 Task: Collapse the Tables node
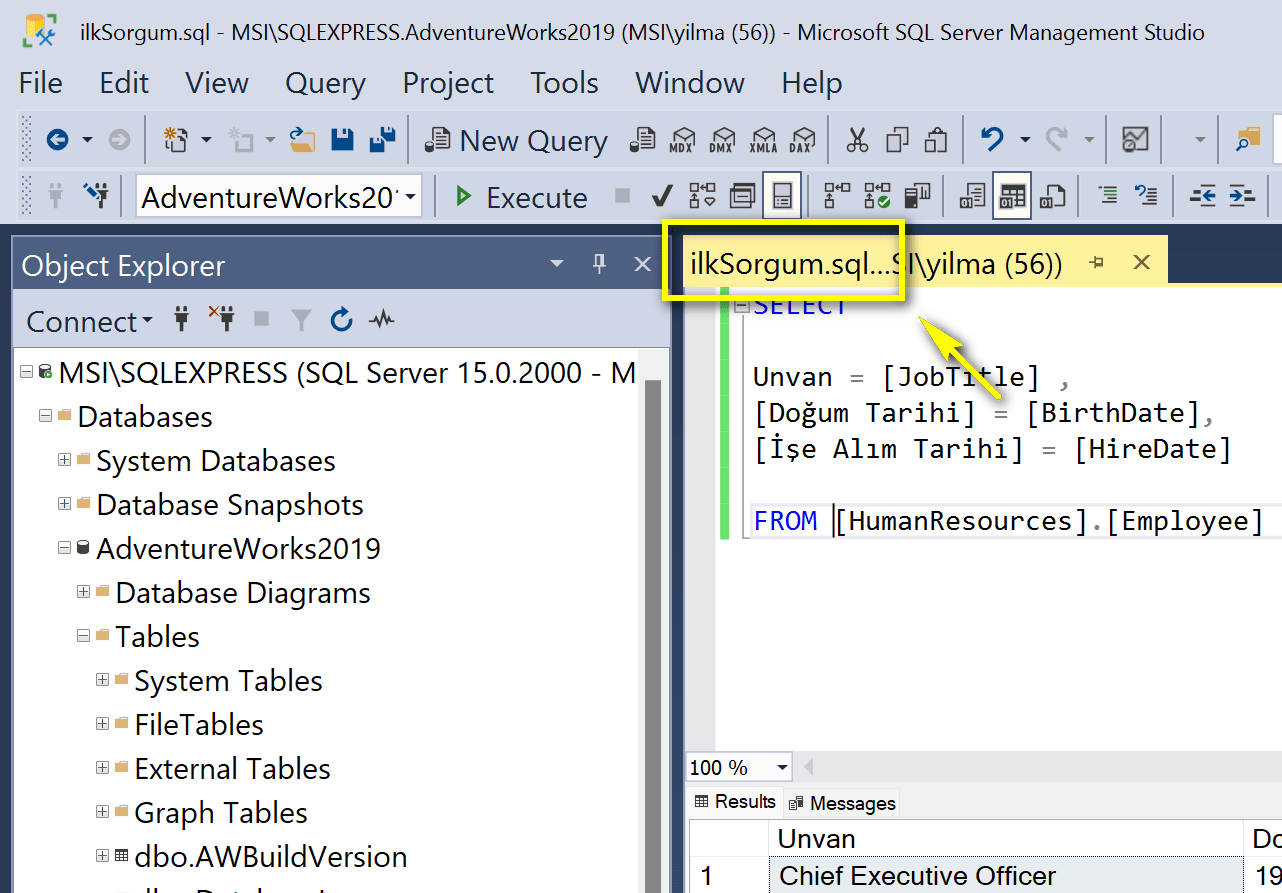click(83, 635)
